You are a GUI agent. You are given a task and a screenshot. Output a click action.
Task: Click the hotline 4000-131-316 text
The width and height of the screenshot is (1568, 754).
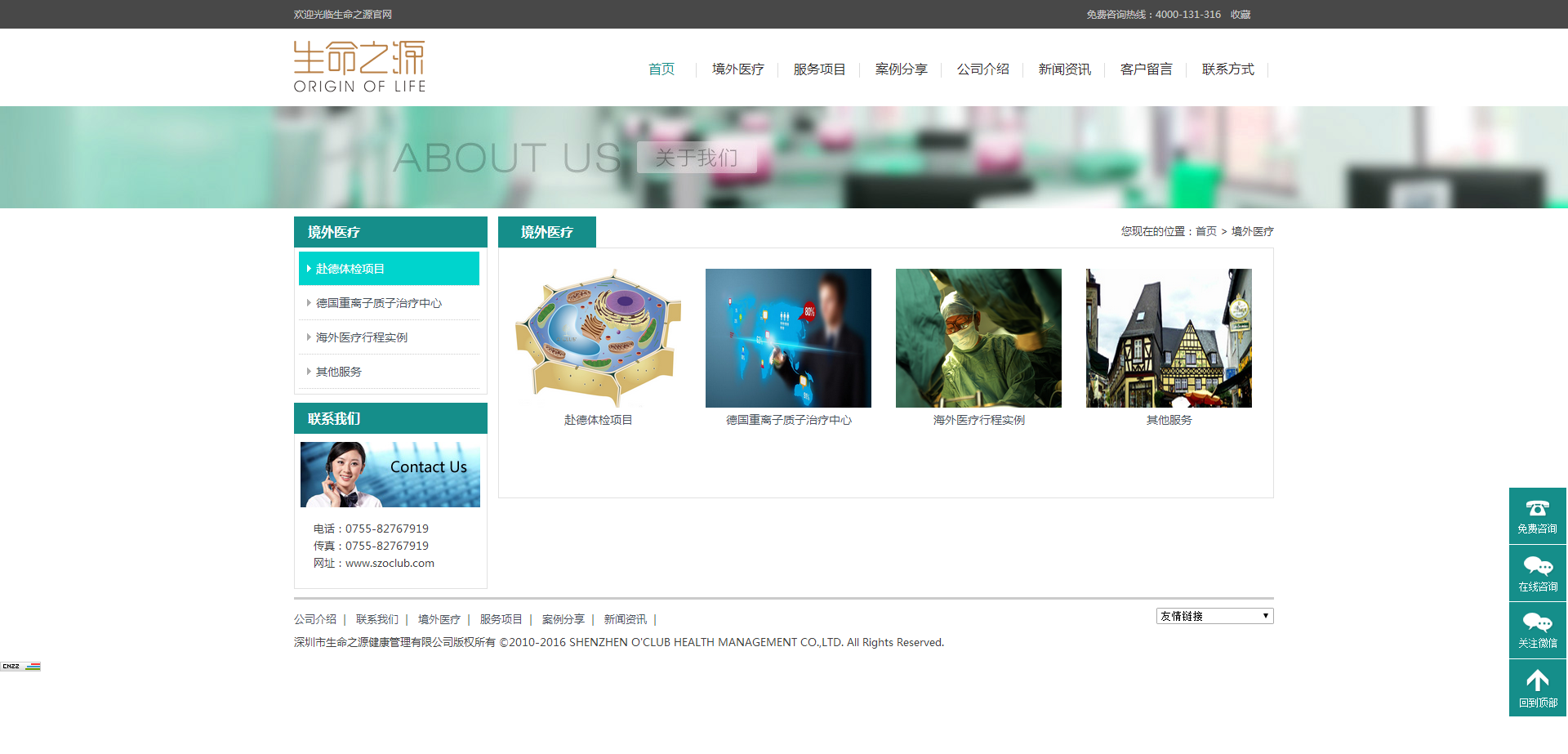(1187, 15)
